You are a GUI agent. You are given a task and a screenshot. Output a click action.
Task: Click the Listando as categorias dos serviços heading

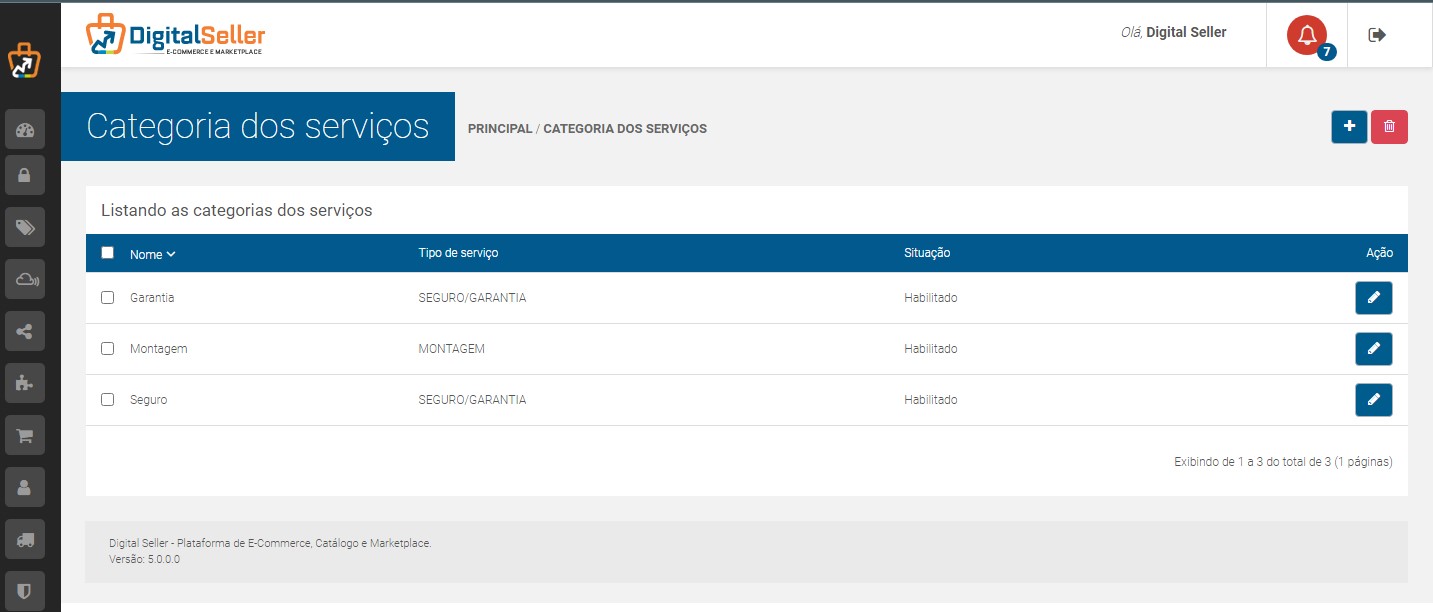pos(237,211)
